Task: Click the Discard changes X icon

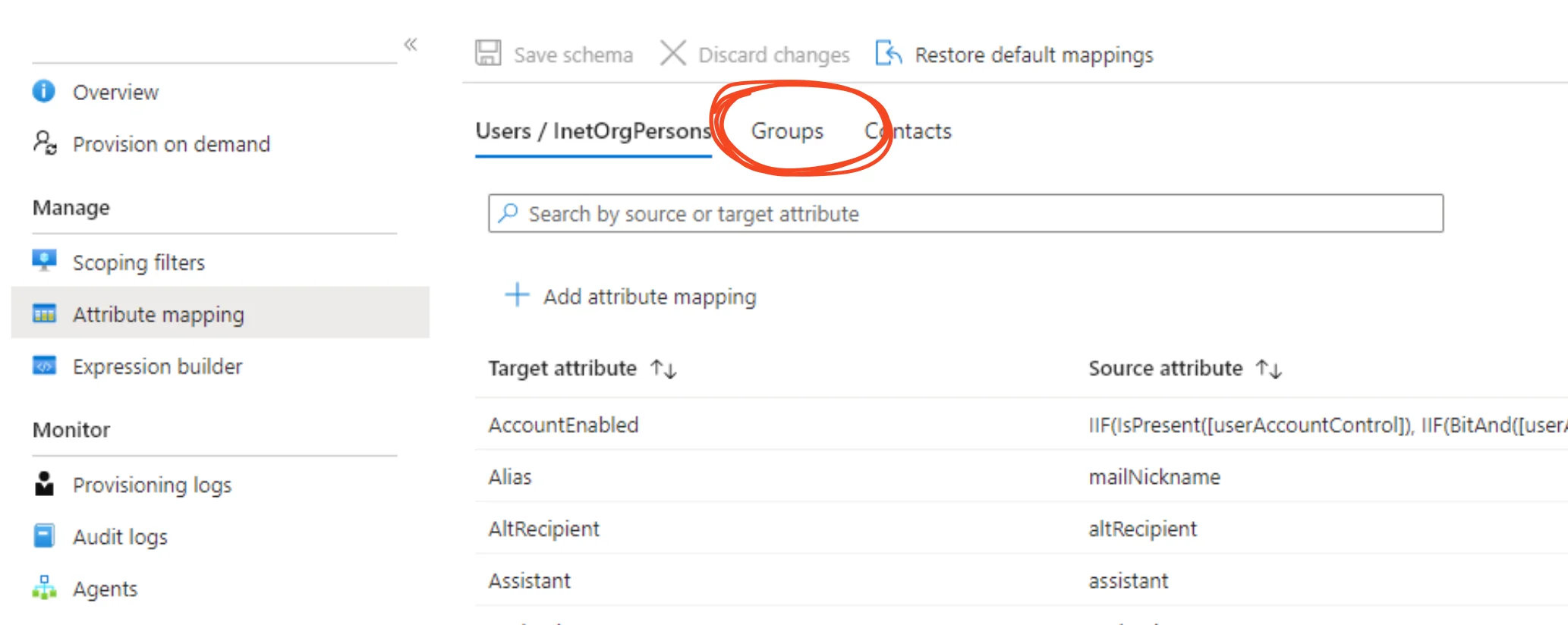Action: [672, 53]
